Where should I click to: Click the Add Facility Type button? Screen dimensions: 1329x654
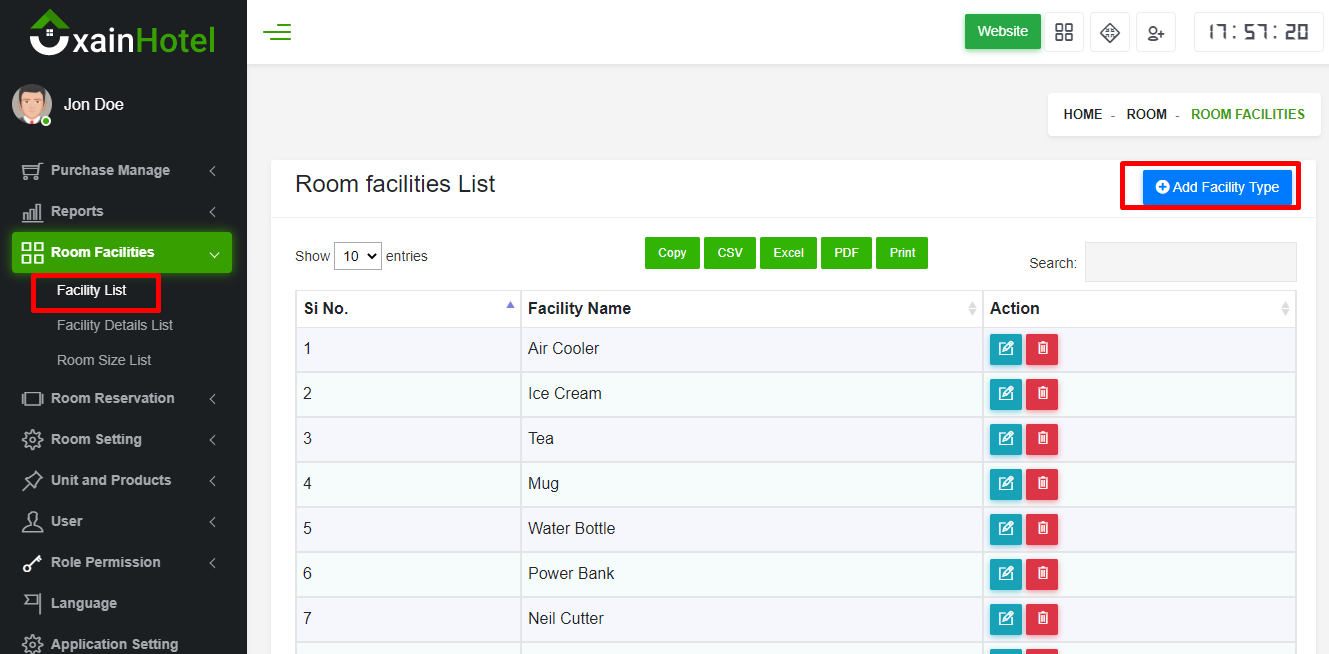point(1217,187)
